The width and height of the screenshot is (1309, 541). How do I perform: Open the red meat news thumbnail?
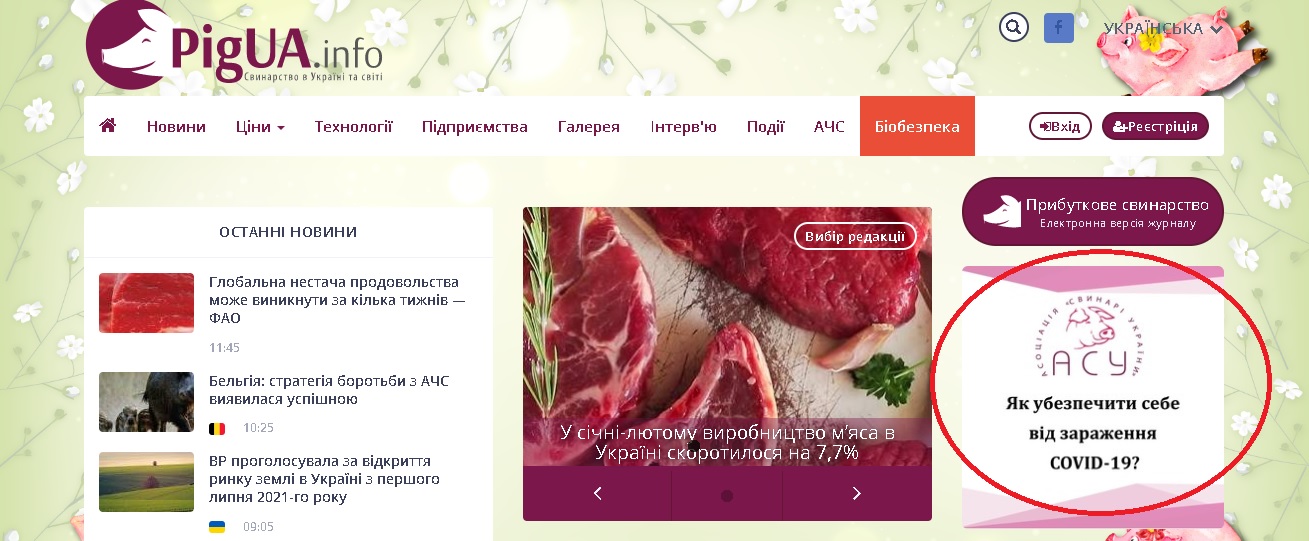[x=146, y=303]
